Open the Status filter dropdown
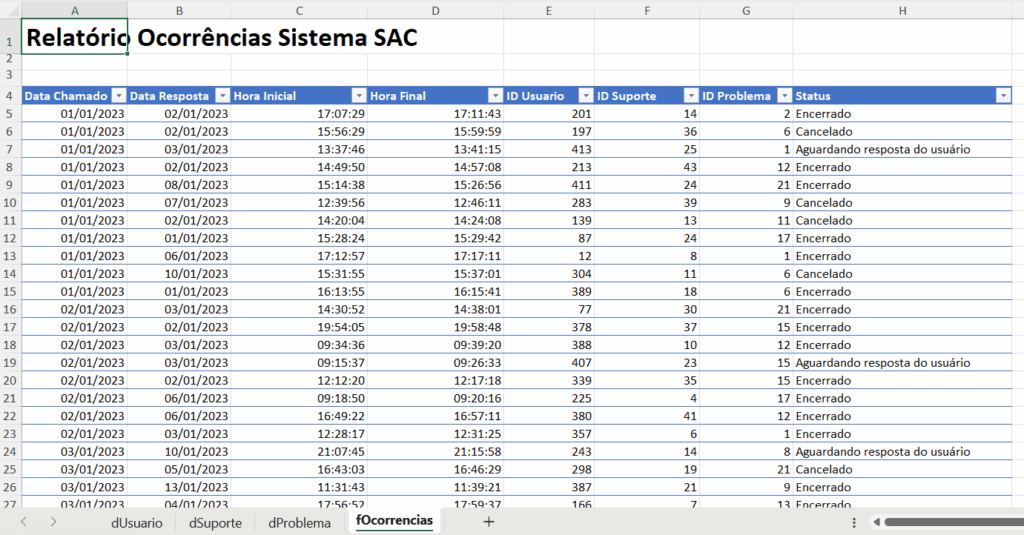Viewport: 1024px width, 535px height. point(1003,96)
